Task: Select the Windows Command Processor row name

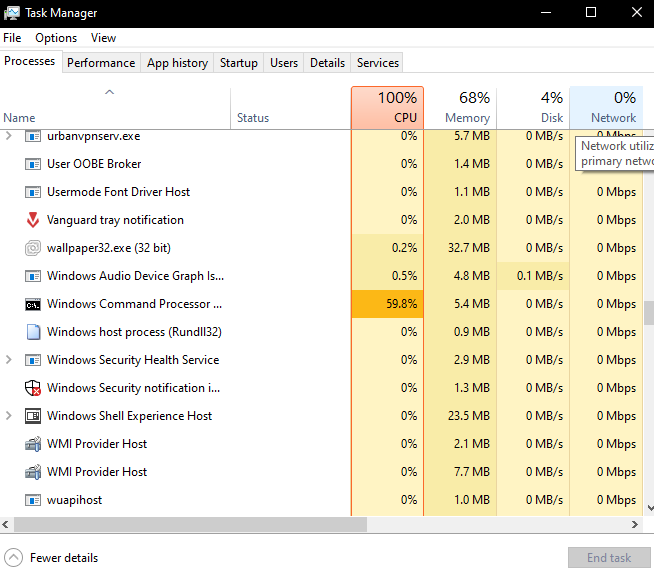Action: pos(134,304)
